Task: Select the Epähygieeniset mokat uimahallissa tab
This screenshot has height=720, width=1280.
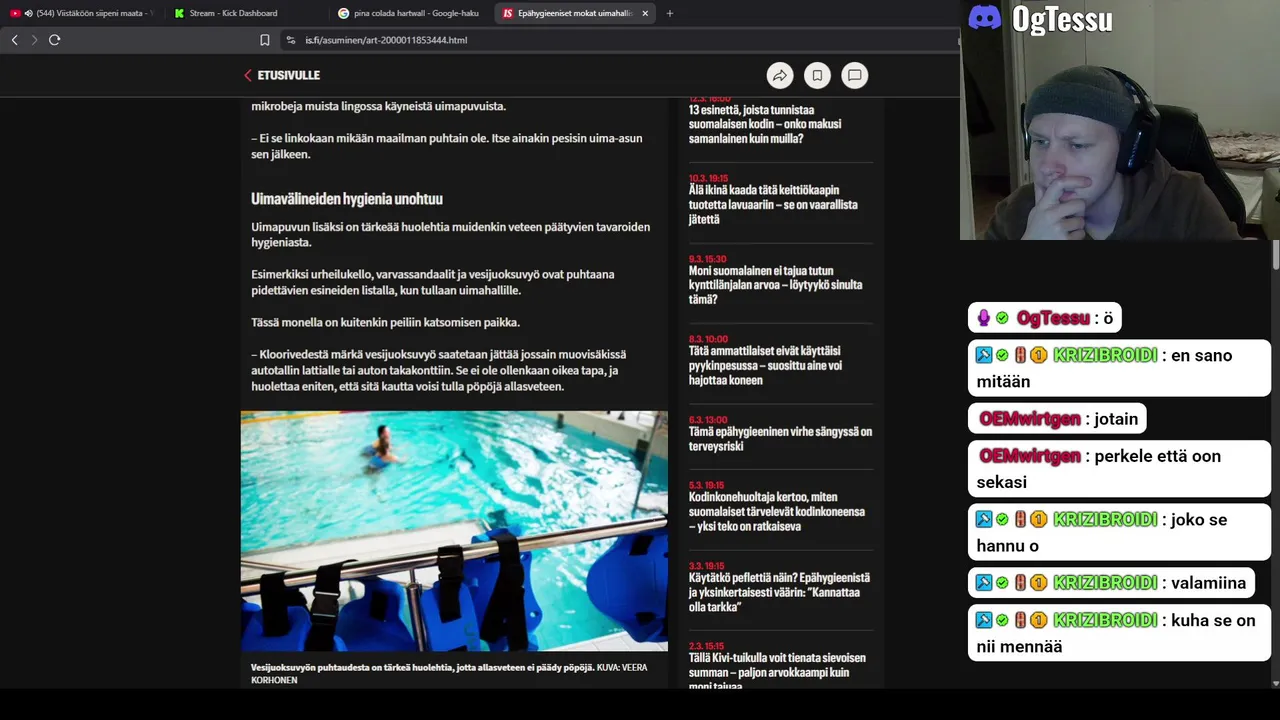Action: coord(567,13)
